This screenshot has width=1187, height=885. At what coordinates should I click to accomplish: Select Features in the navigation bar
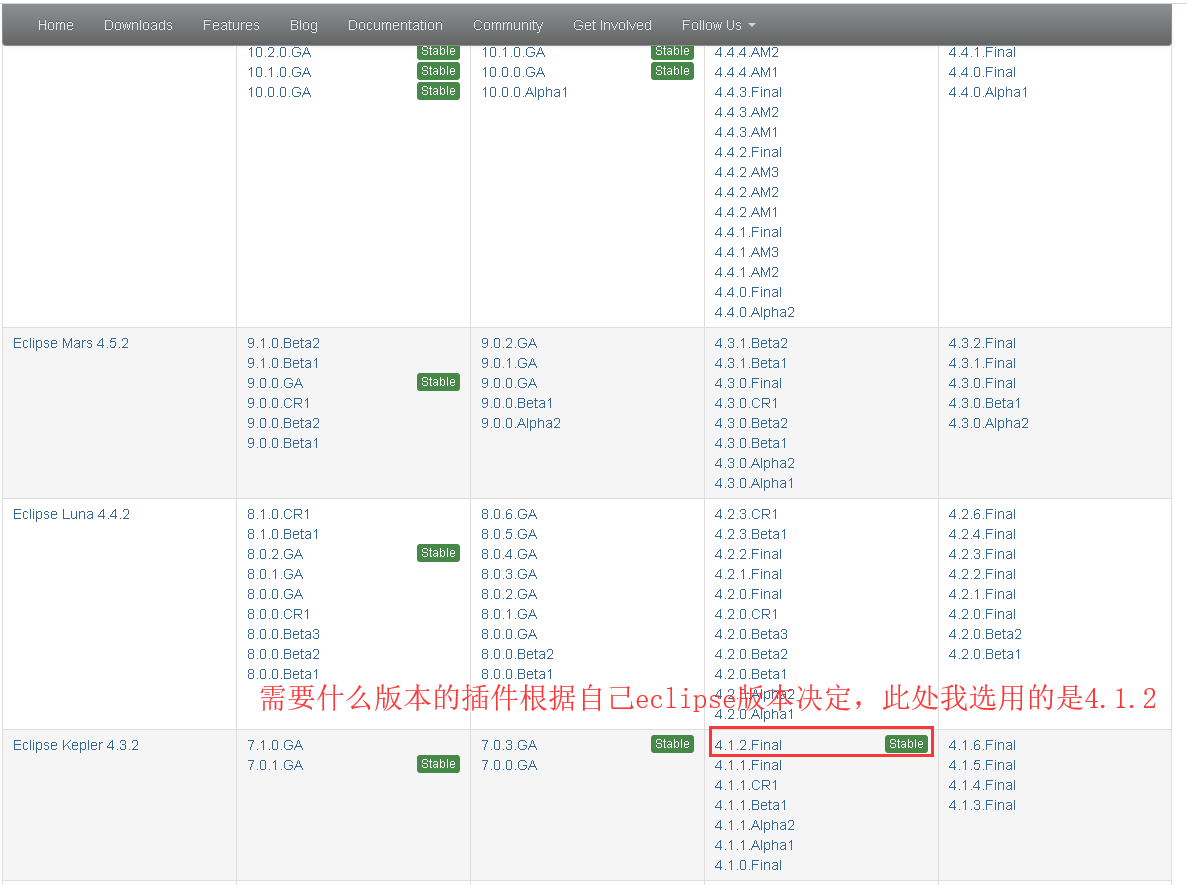(231, 25)
